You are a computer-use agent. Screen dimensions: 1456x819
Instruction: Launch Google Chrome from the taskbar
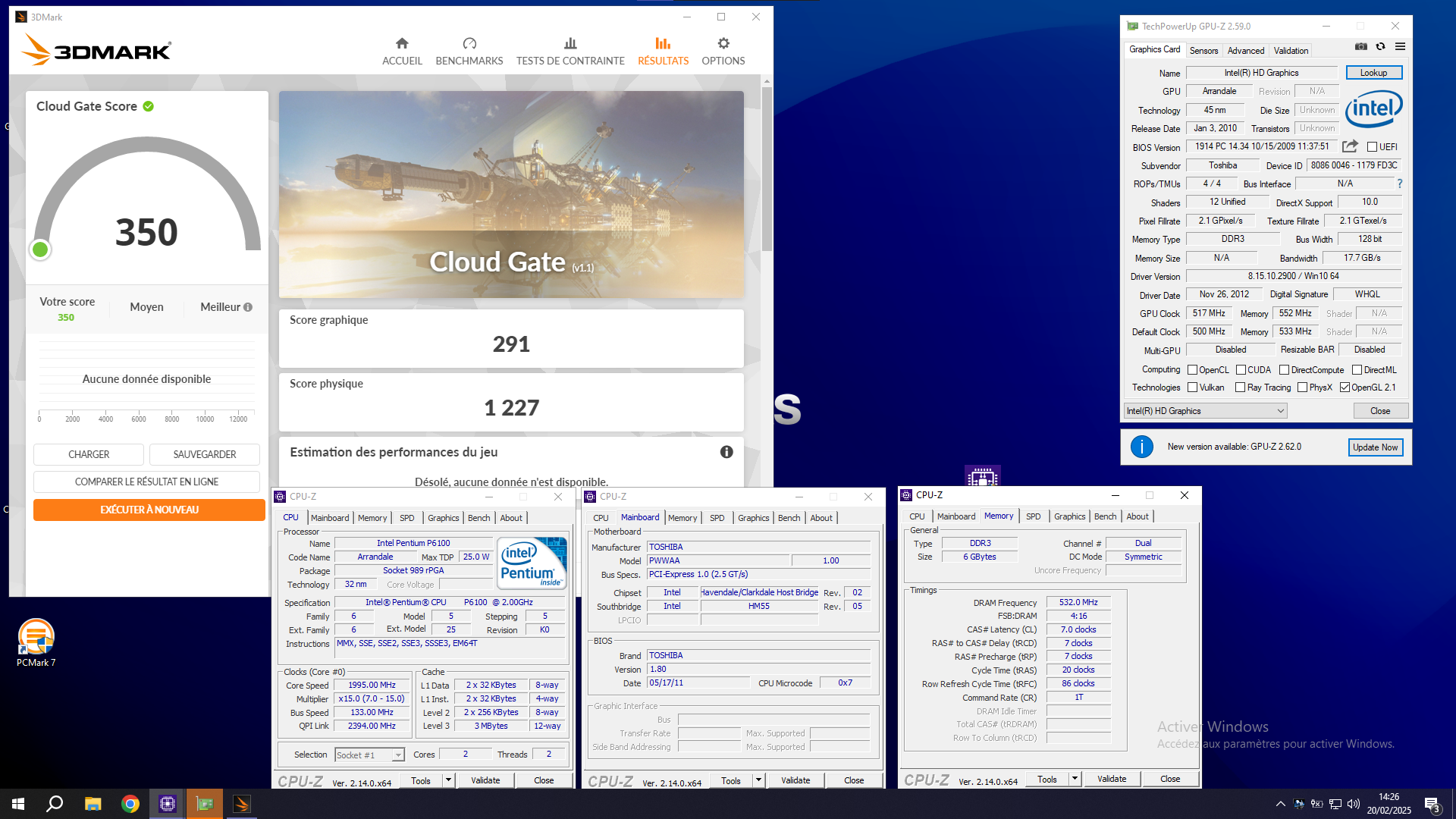click(130, 804)
